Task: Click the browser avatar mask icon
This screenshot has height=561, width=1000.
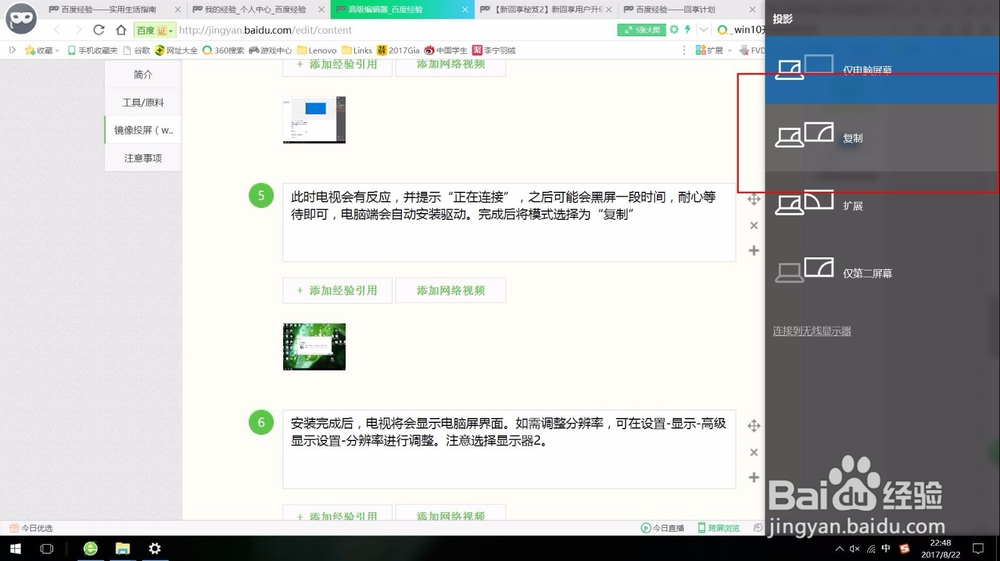Action: [x=21, y=18]
